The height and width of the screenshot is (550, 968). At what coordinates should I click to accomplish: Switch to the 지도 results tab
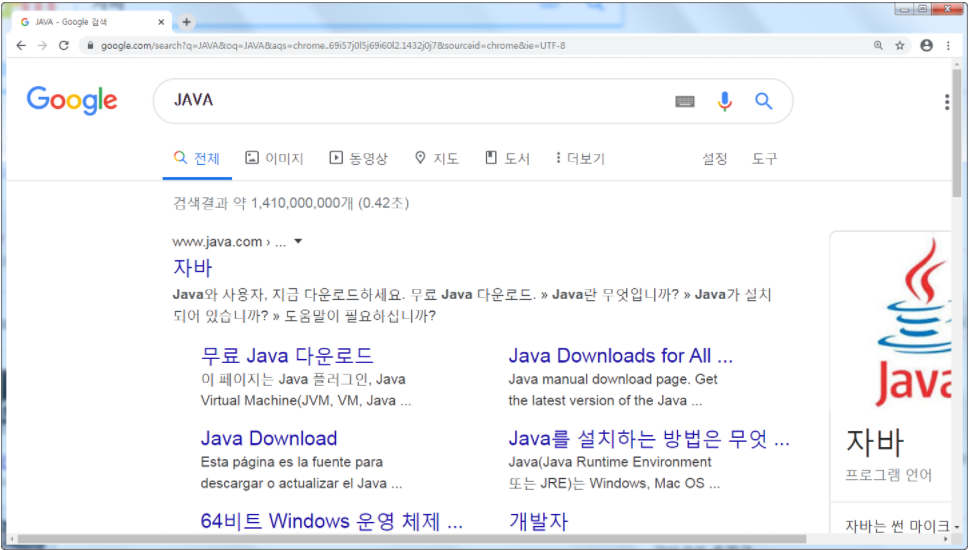tap(436, 159)
